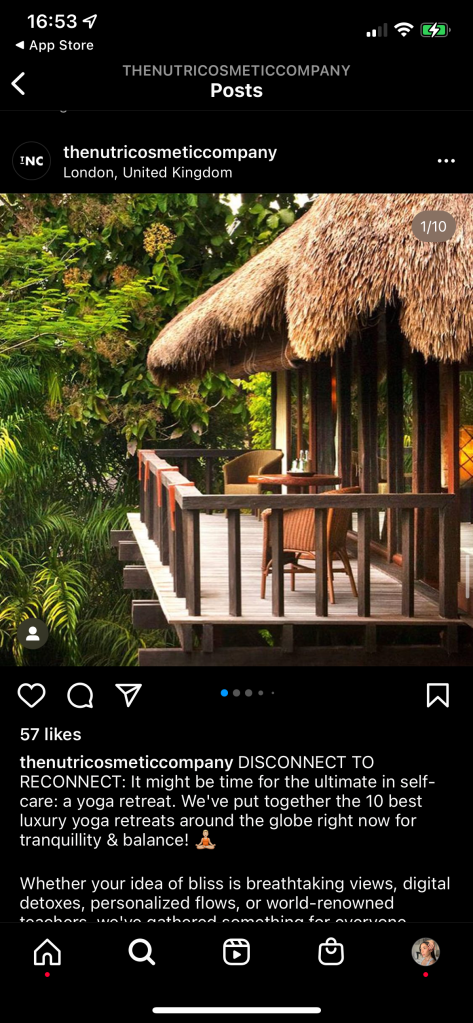The height and width of the screenshot is (1023, 473).
Task: Share post with paper plane icon
Action: (x=129, y=695)
